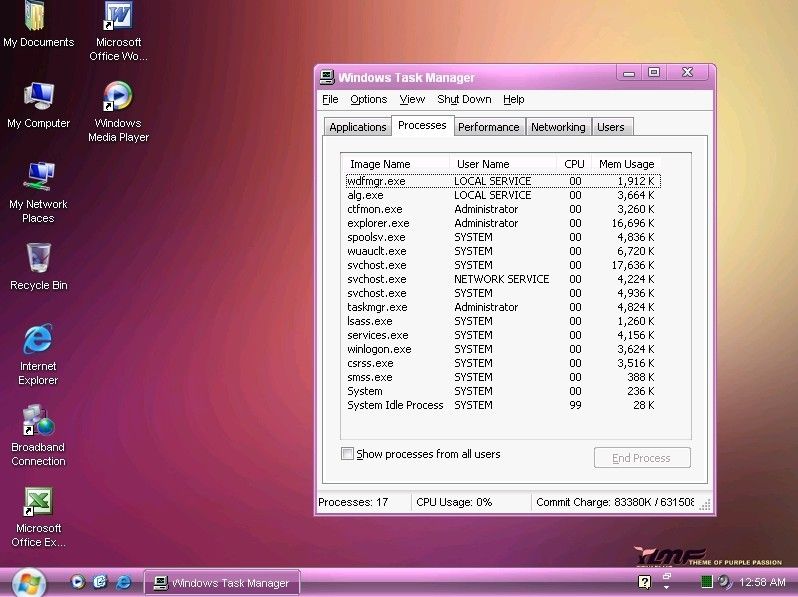The image size is (798, 597).
Task: Select the System process row
Action: pyautogui.click(x=503, y=391)
